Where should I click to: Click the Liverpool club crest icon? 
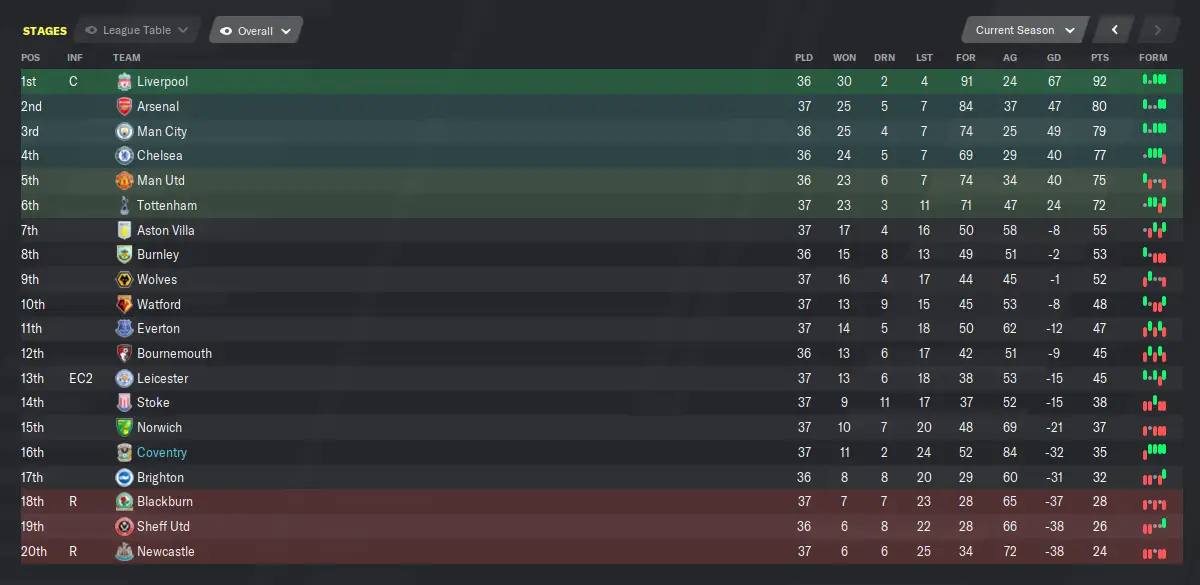point(124,81)
